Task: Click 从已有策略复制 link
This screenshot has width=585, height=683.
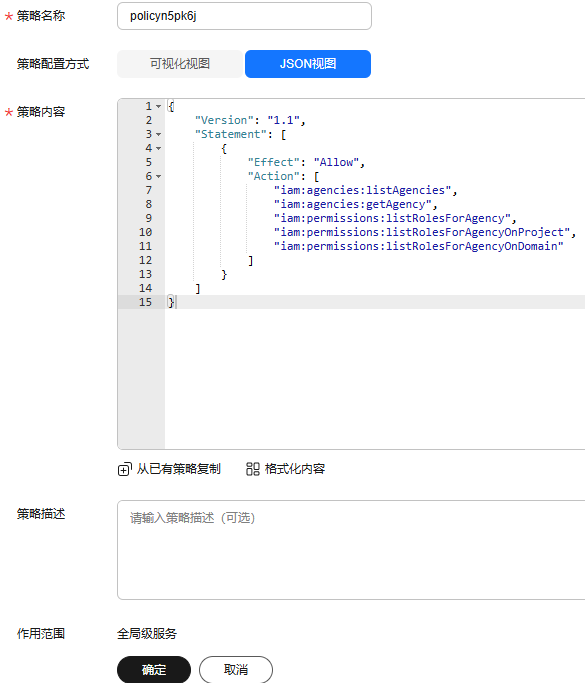Action: (x=179, y=469)
